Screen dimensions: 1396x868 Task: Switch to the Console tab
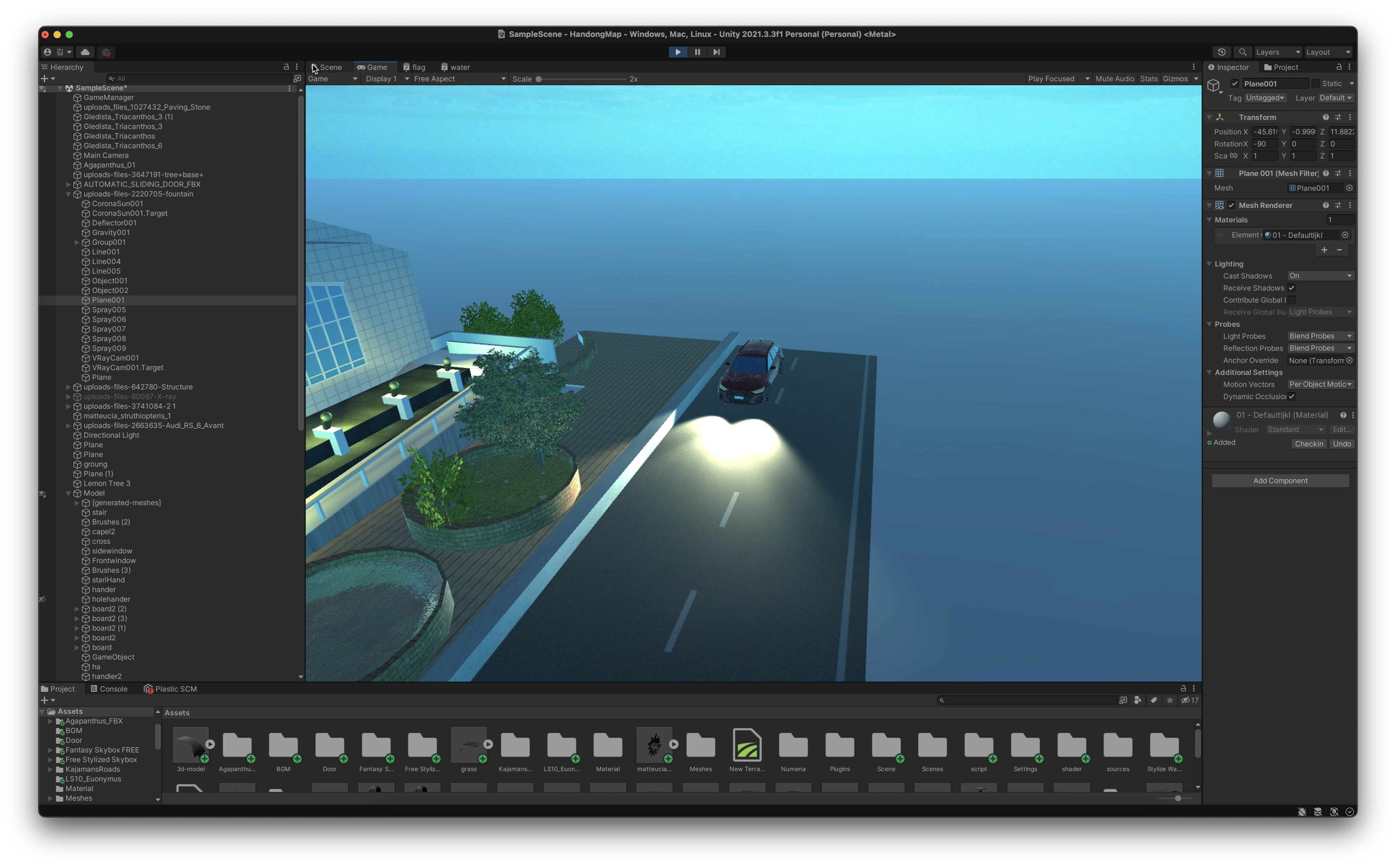click(x=109, y=689)
